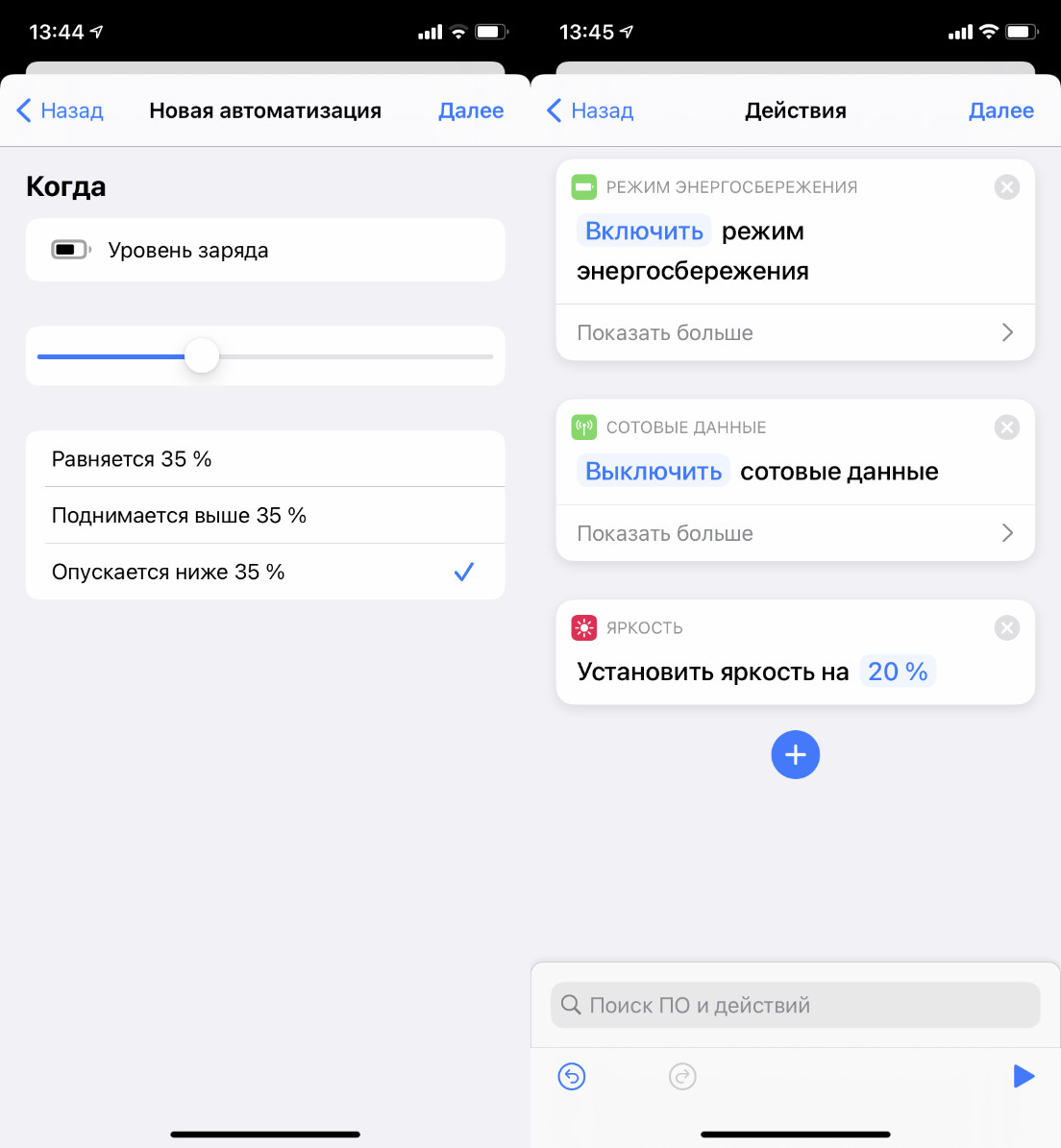Remove the Сотовые данные action

coord(1007,427)
